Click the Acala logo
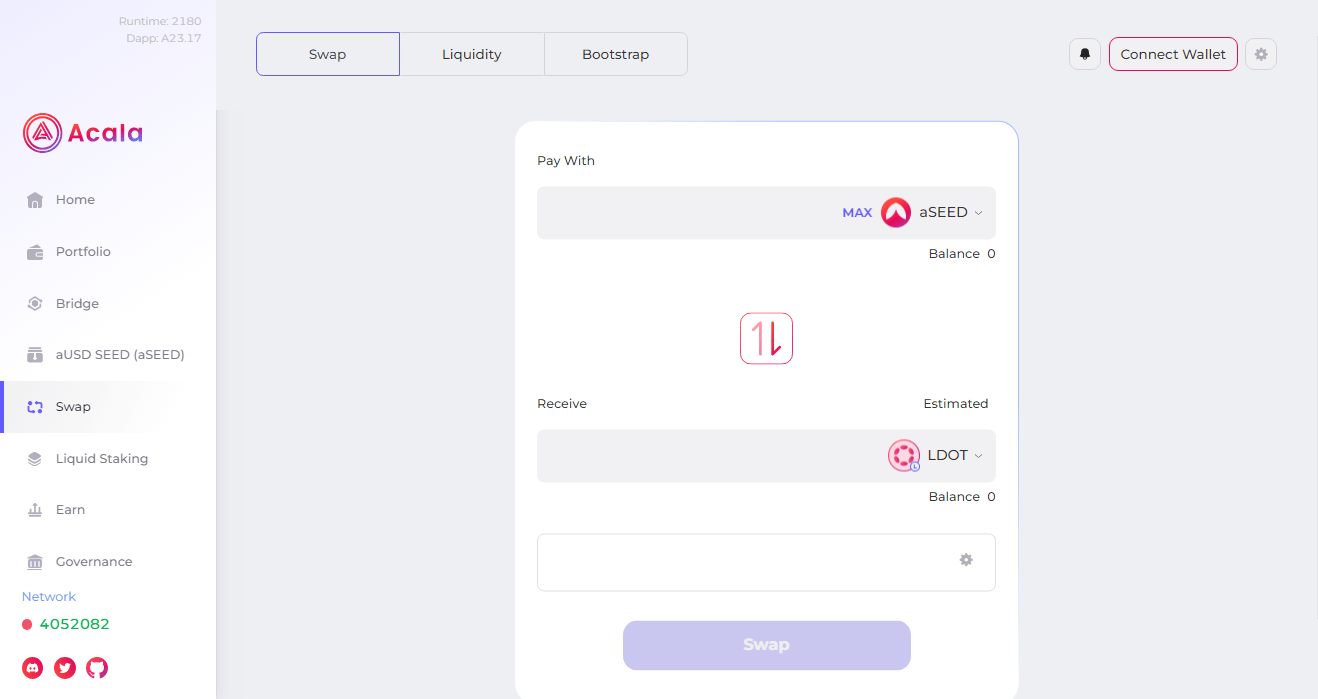This screenshot has height=699, width=1318. point(83,132)
